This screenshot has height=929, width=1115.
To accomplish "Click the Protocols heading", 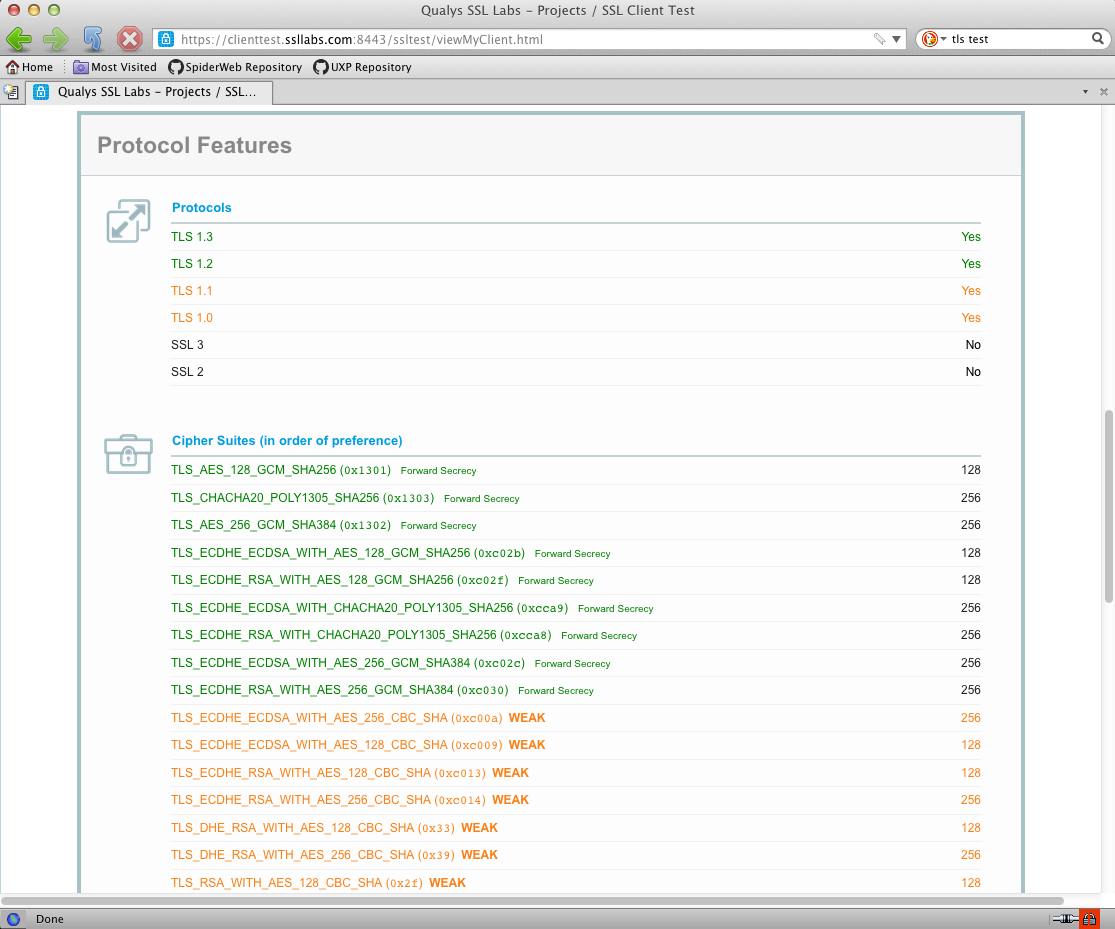I will tap(201, 208).
